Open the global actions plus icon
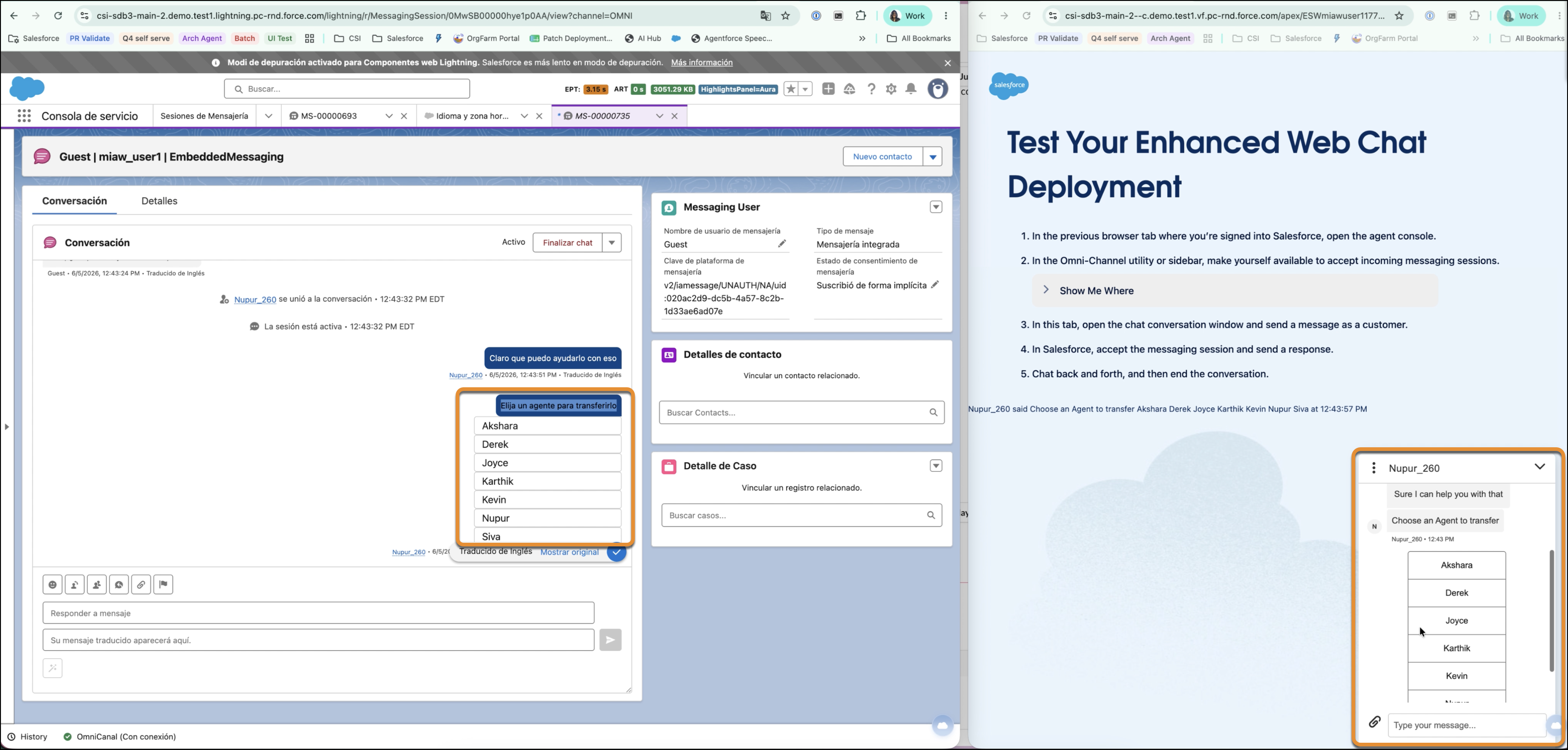The width and height of the screenshot is (1568, 750). pyautogui.click(x=829, y=89)
